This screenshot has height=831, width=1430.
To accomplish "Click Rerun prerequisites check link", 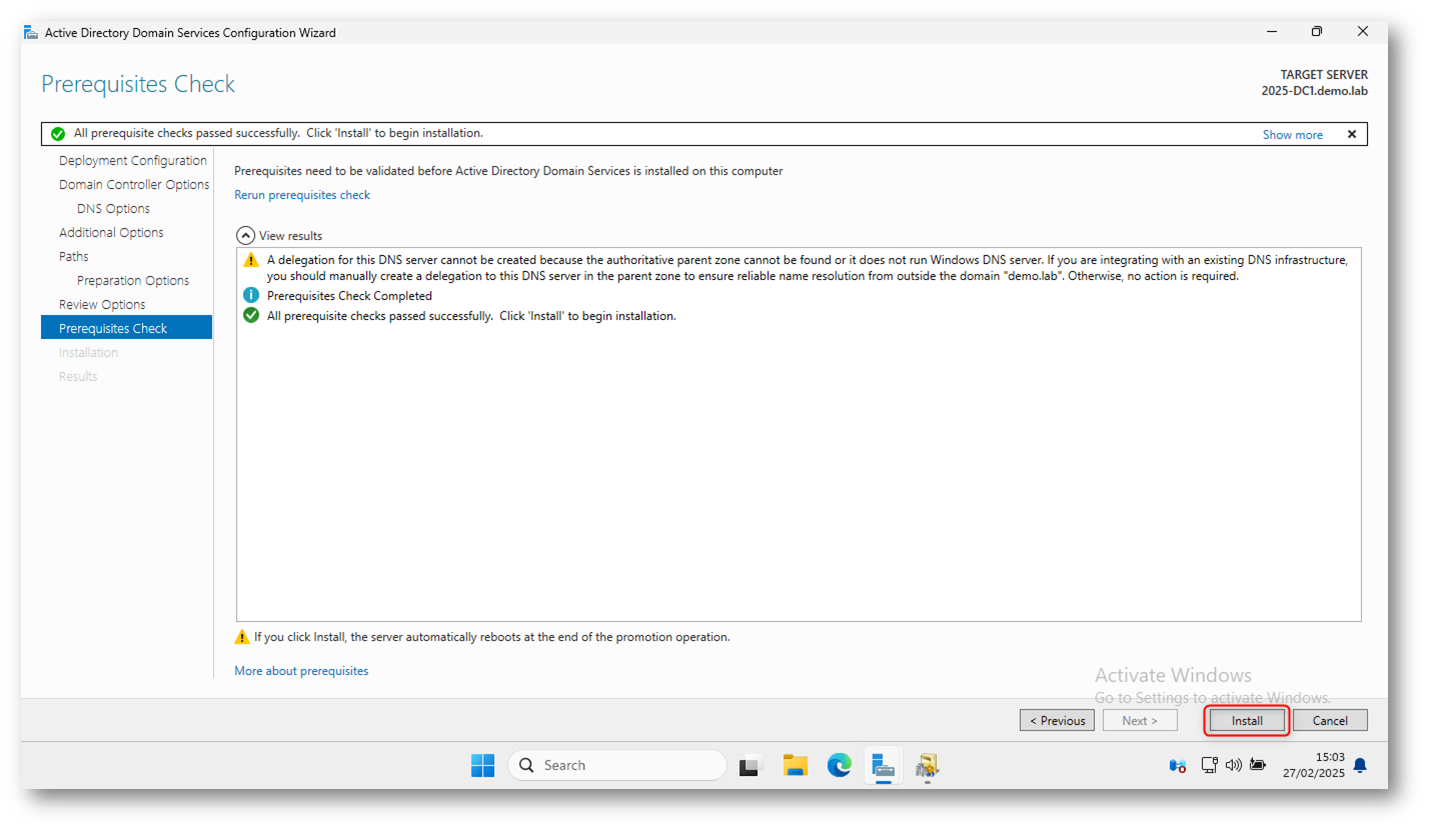I will [302, 195].
